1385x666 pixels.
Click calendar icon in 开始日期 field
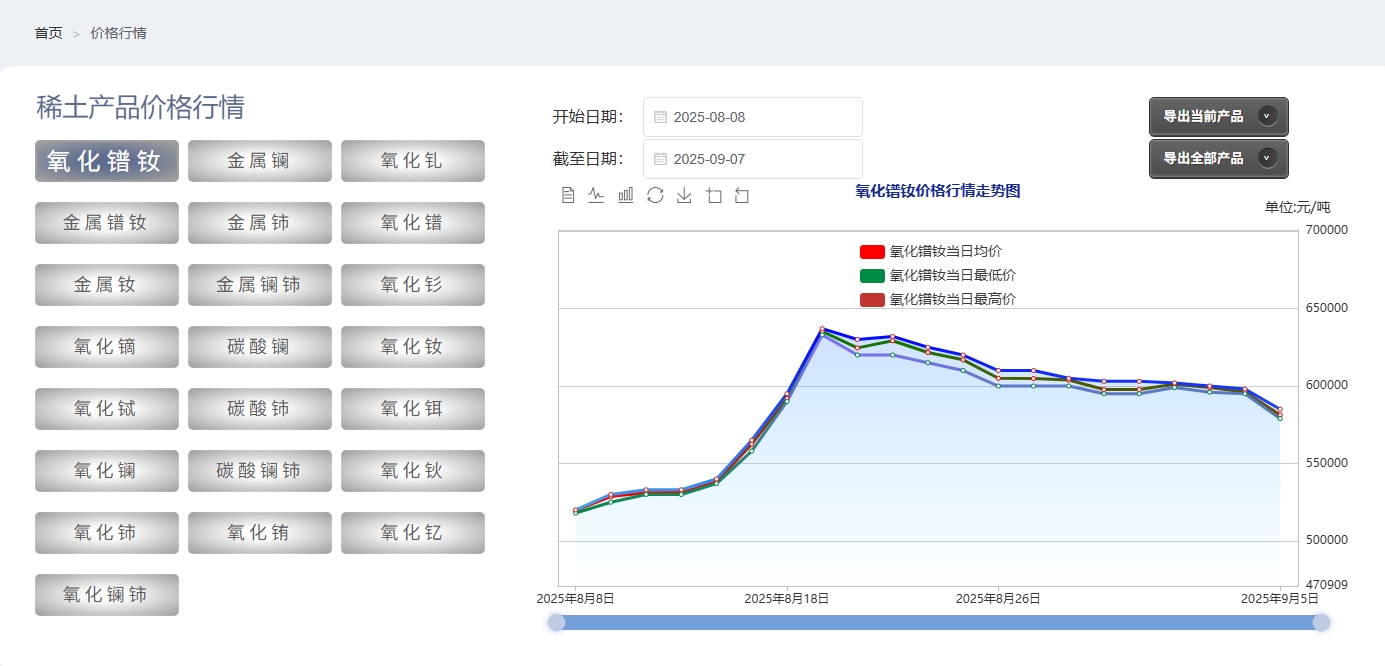(x=660, y=117)
